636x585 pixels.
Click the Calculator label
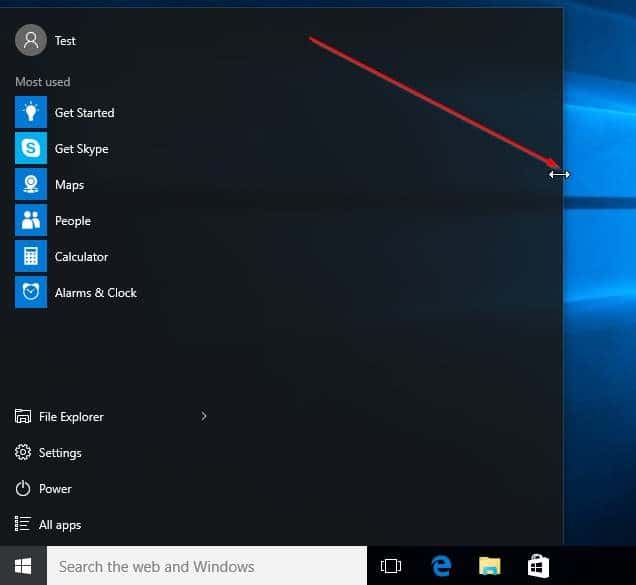[81, 257]
